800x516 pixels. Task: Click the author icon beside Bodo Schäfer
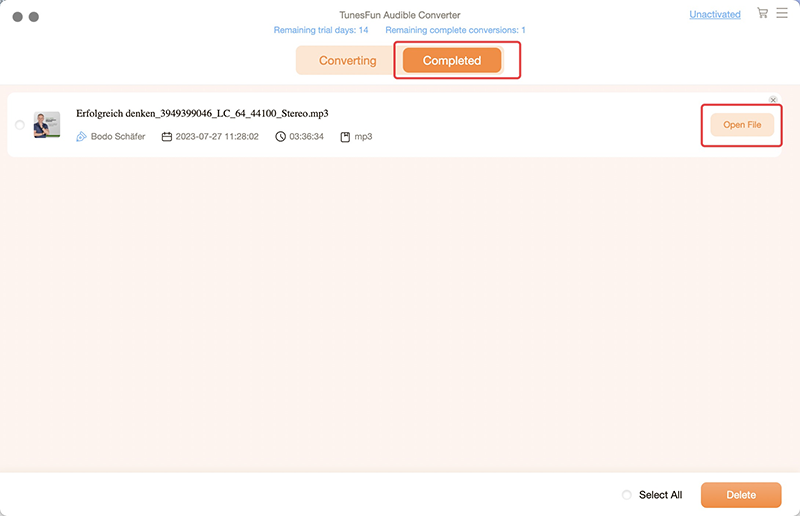coord(81,137)
